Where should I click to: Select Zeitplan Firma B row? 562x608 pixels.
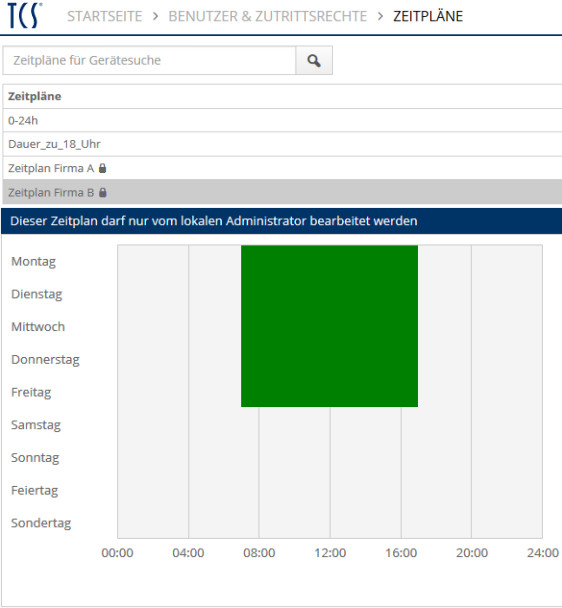tap(282, 192)
